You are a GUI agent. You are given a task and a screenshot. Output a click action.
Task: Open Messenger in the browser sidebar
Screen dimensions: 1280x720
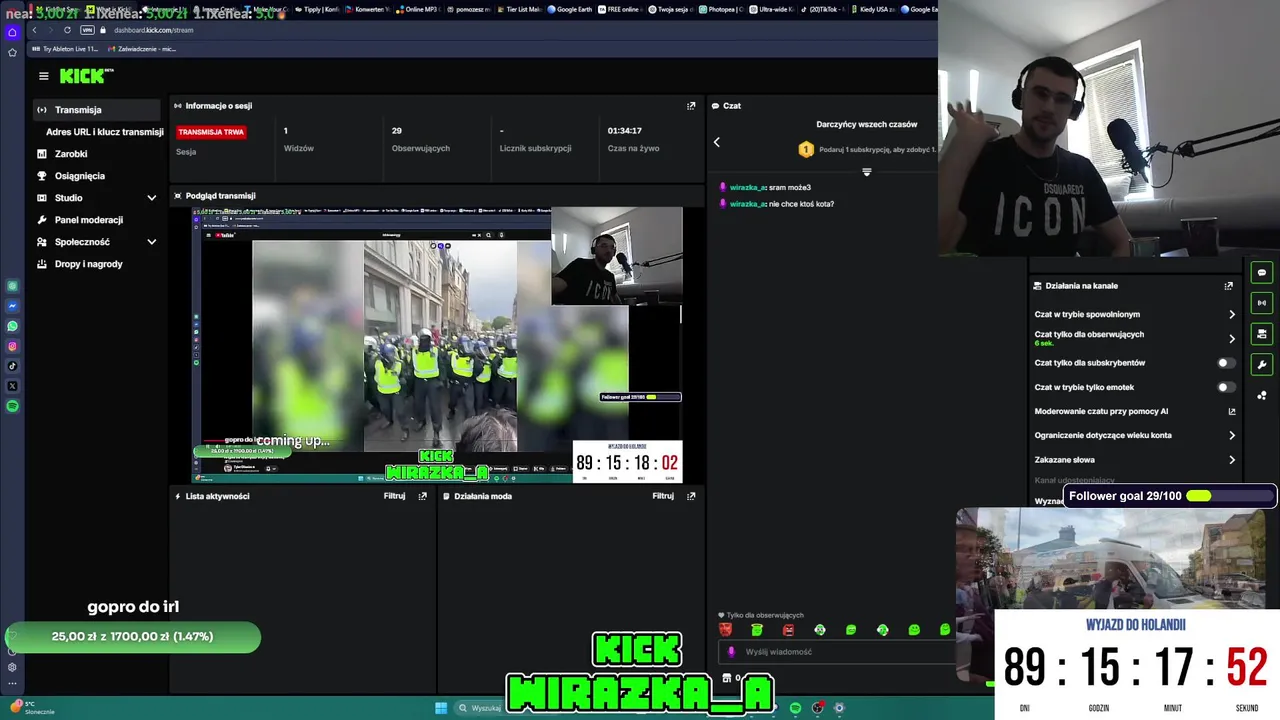[12, 306]
